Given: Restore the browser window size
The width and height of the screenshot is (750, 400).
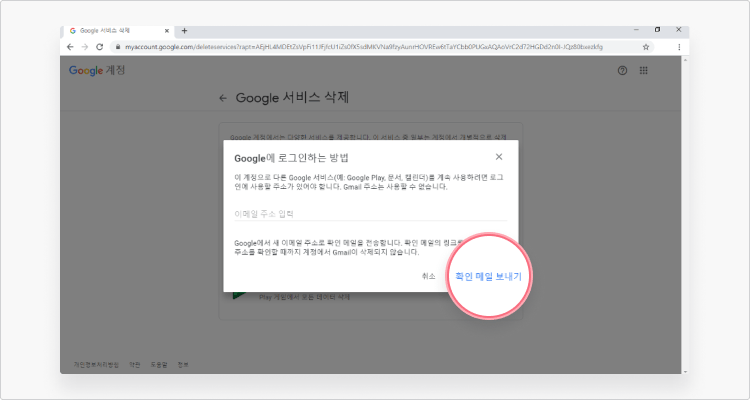Looking at the screenshot, I should [658, 30].
